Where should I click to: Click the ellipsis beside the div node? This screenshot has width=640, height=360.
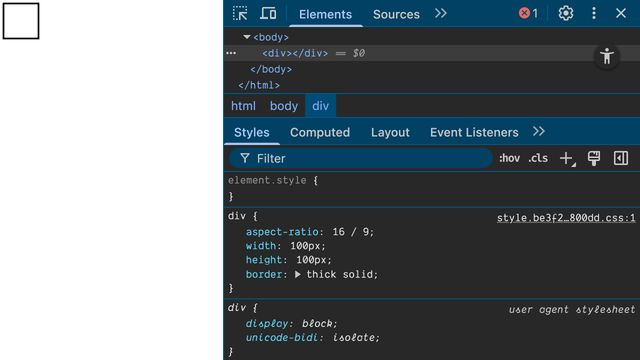coord(231,53)
